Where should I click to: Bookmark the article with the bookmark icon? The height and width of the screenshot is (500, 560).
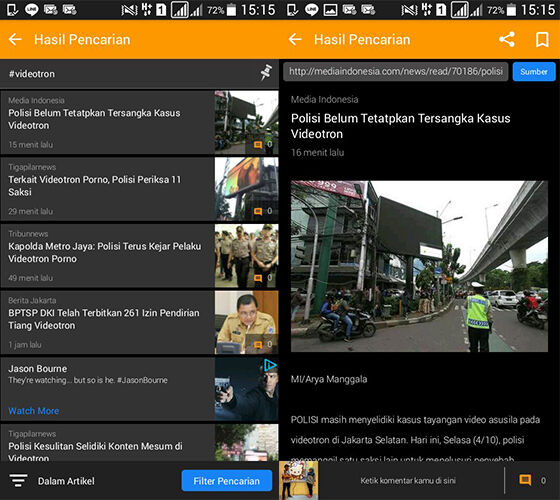coord(542,39)
